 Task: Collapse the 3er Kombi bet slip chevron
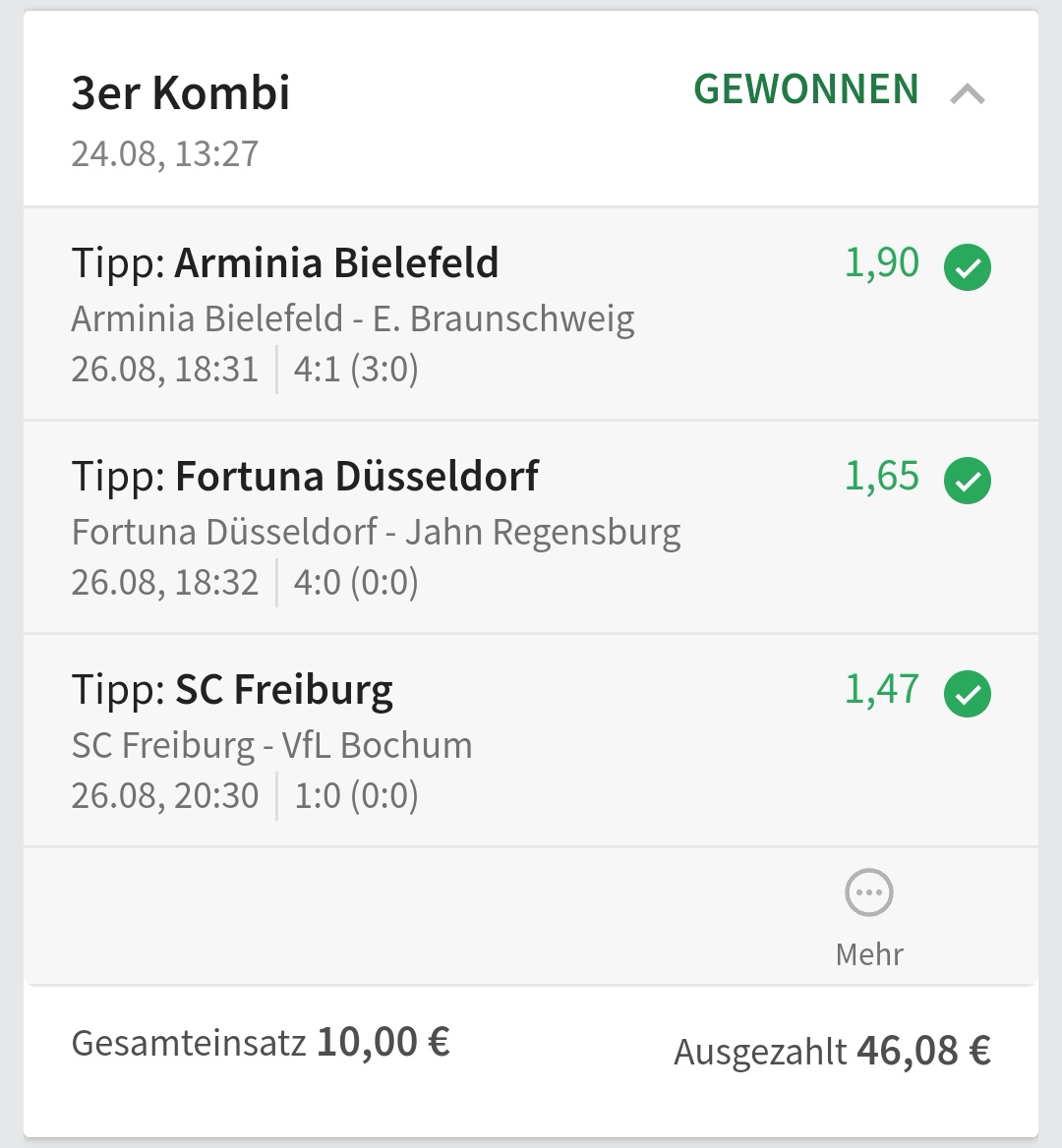(x=968, y=93)
